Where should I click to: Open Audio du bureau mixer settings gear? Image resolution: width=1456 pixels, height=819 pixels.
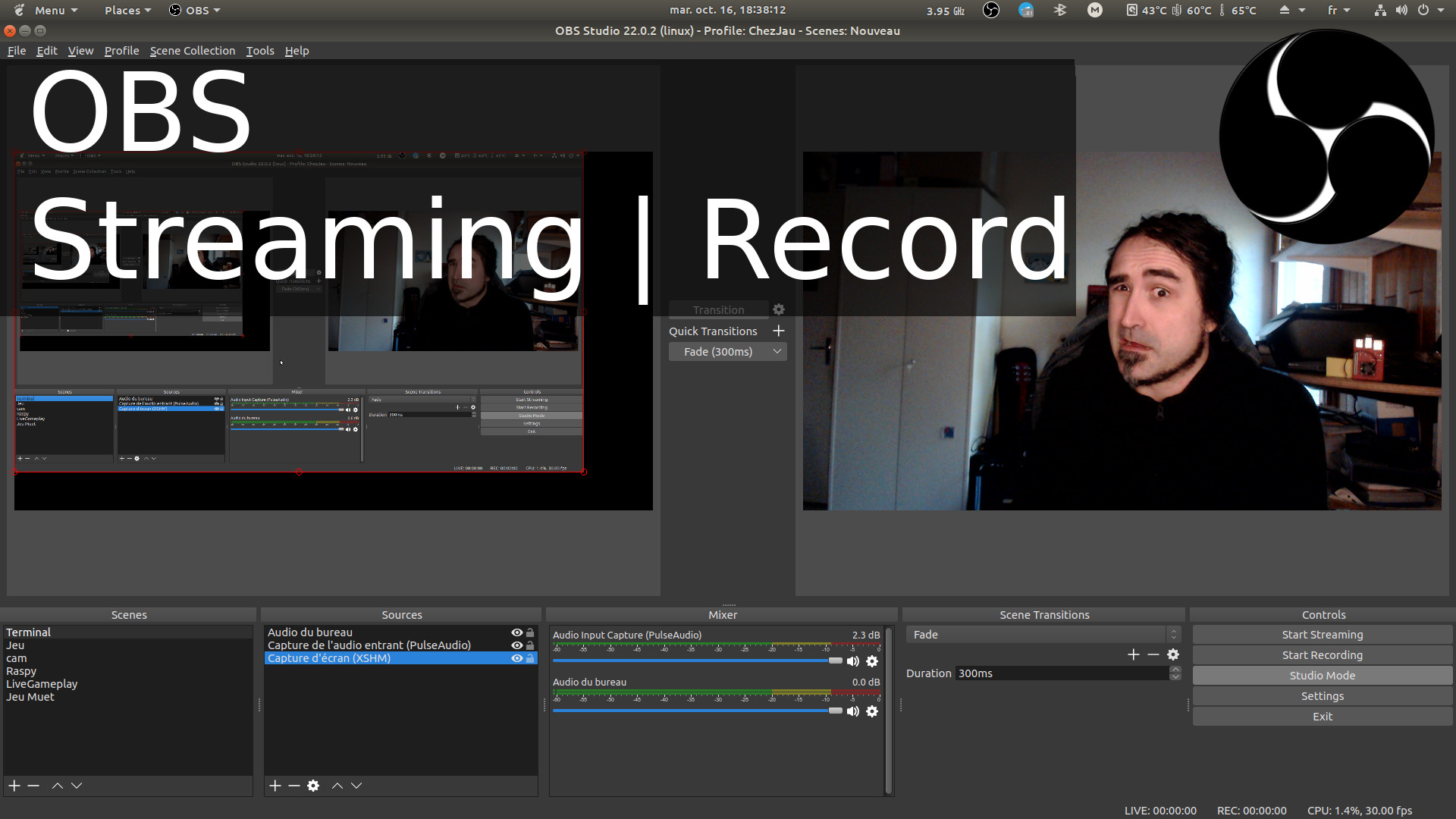pyautogui.click(x=872, y=711)
